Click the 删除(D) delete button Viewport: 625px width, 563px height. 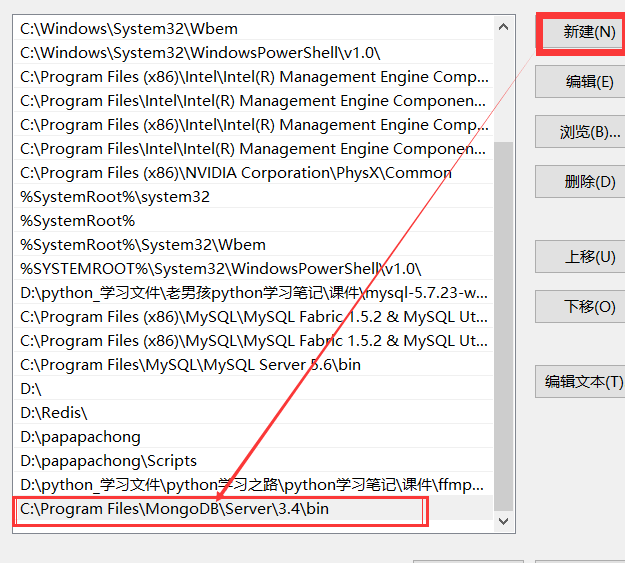click(x=580, y=181)
